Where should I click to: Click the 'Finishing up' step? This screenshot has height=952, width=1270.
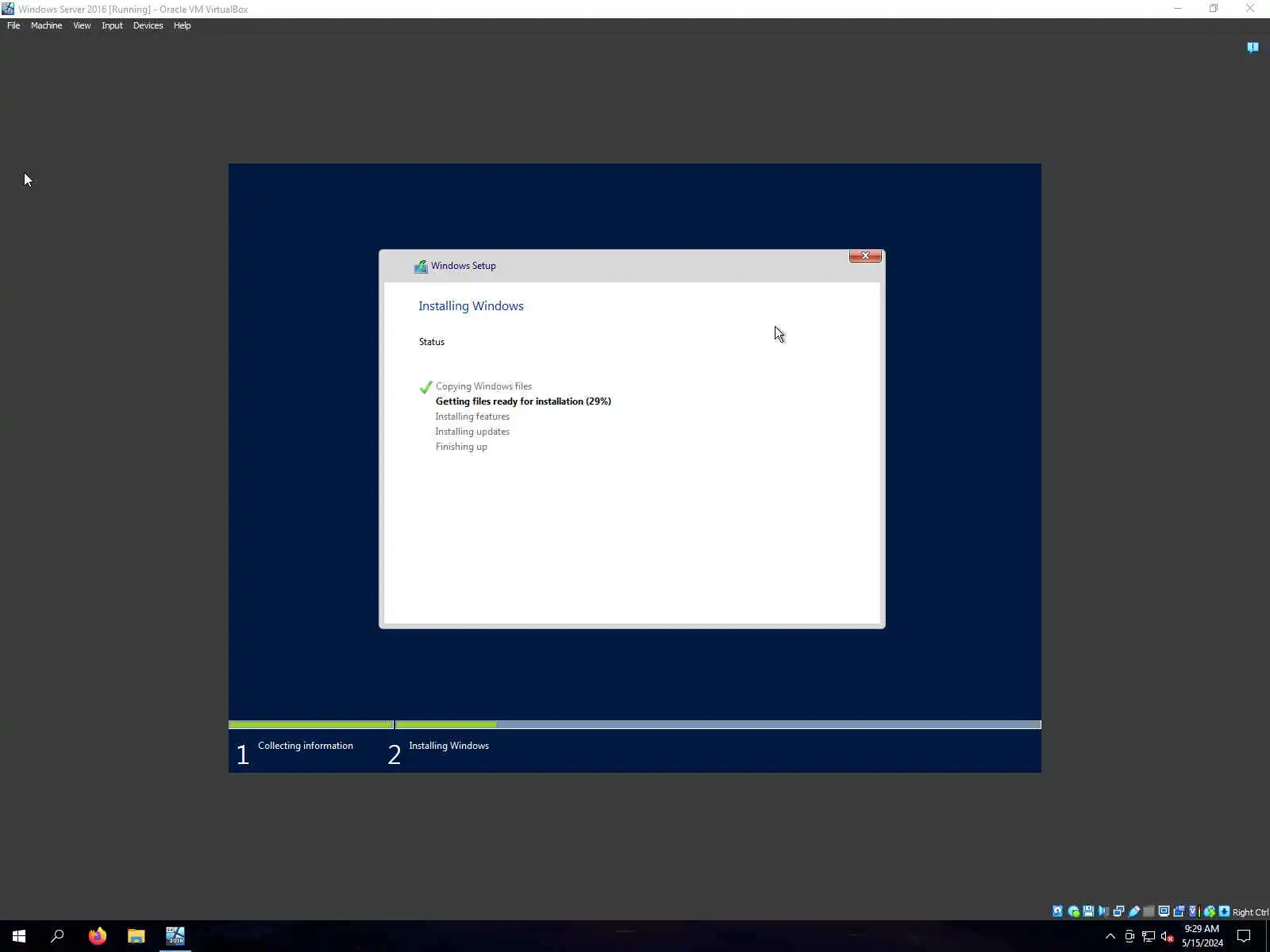coord(461,447)
